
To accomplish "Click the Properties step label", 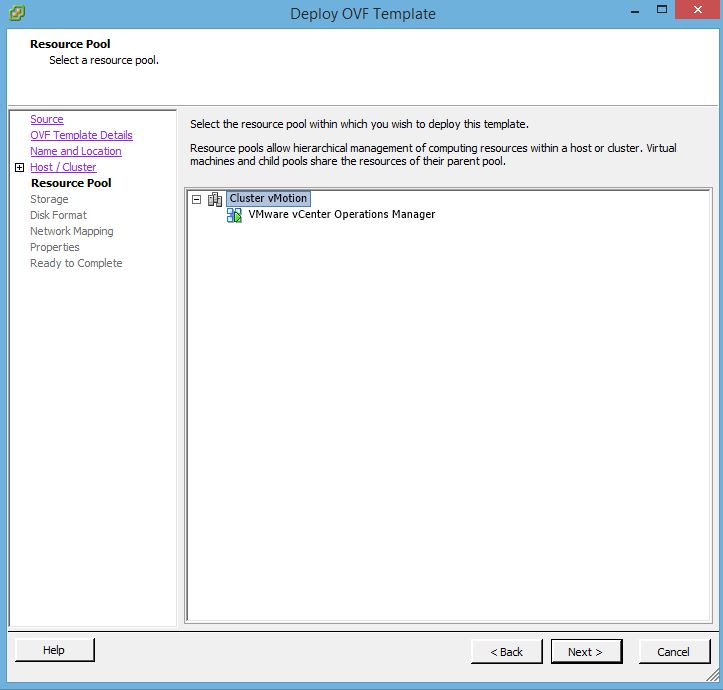I will [55, 247].
